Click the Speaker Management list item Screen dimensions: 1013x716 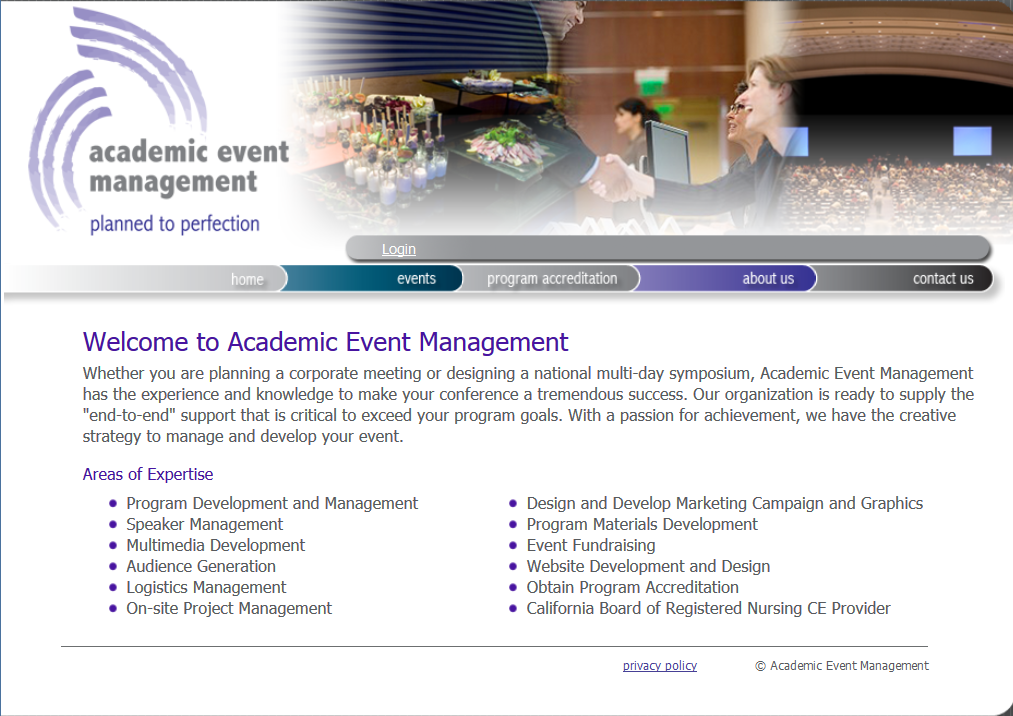[x=204, y=524]
